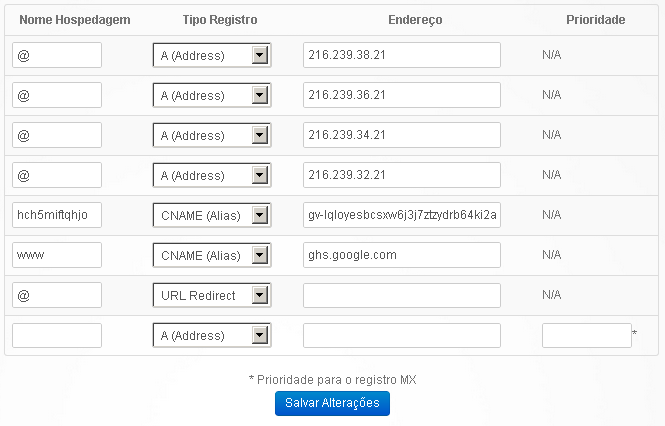This screenshot has height=426, width=665.
Task: Click the host name field containing www
Action: tap(57, 255)
